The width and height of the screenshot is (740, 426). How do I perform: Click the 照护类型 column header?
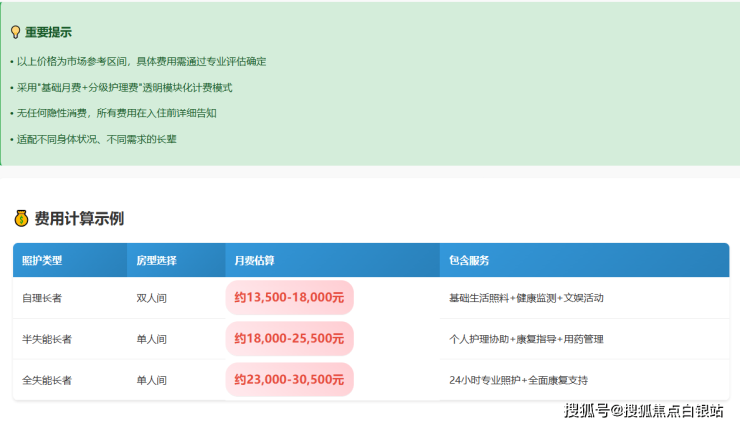(42, 260)
